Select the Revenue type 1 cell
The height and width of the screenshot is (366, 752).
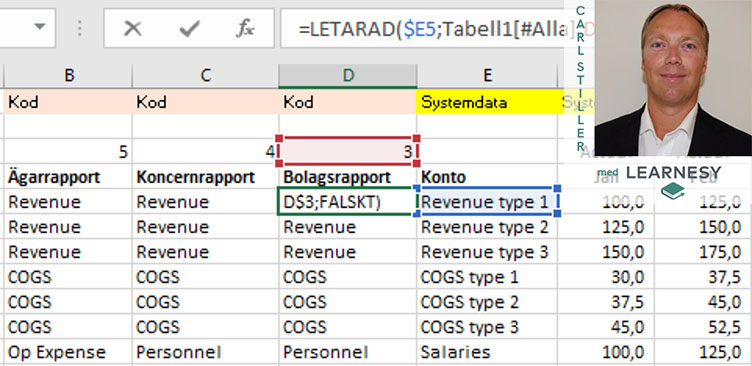tap(487, 202)
